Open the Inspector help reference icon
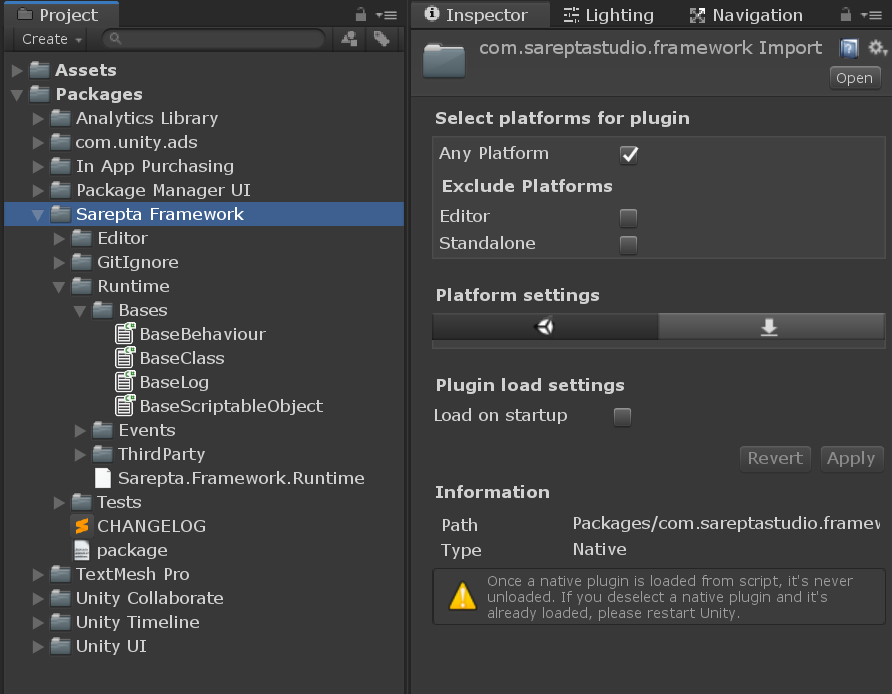Image resolution: width=892 pixels, height=694 pixels. (x=849, y=49)
